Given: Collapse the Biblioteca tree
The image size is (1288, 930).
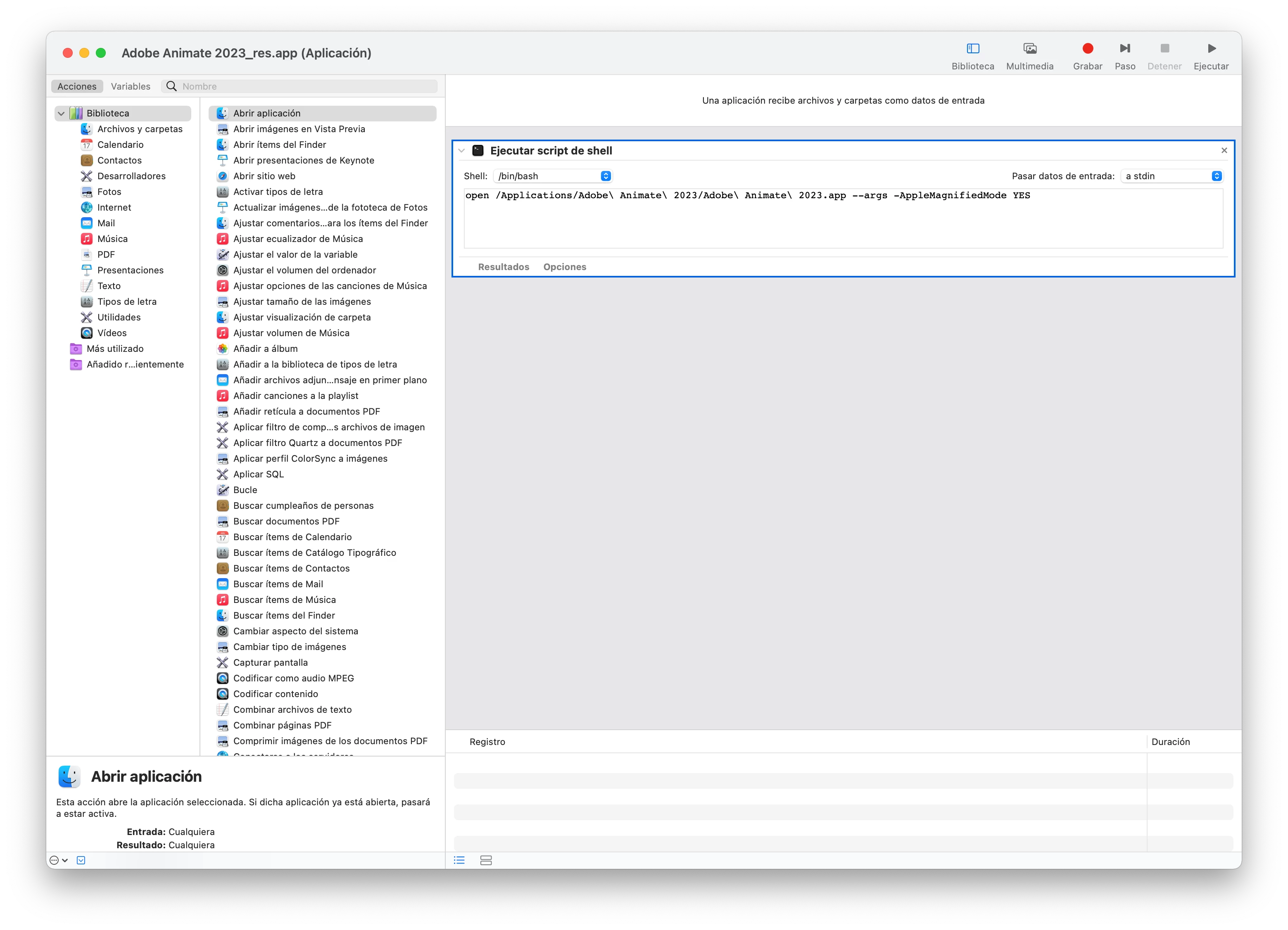Looking at the screenshot, I should tap(61, 114).
